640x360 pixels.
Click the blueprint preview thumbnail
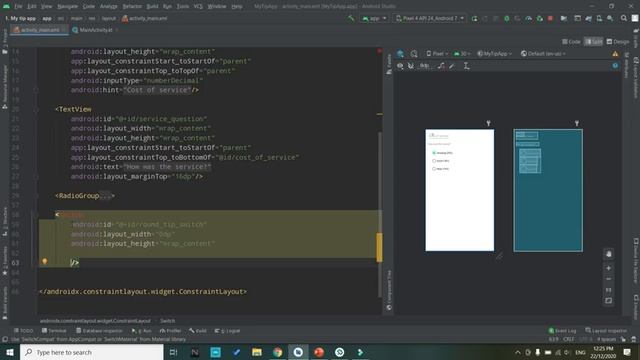548,190
